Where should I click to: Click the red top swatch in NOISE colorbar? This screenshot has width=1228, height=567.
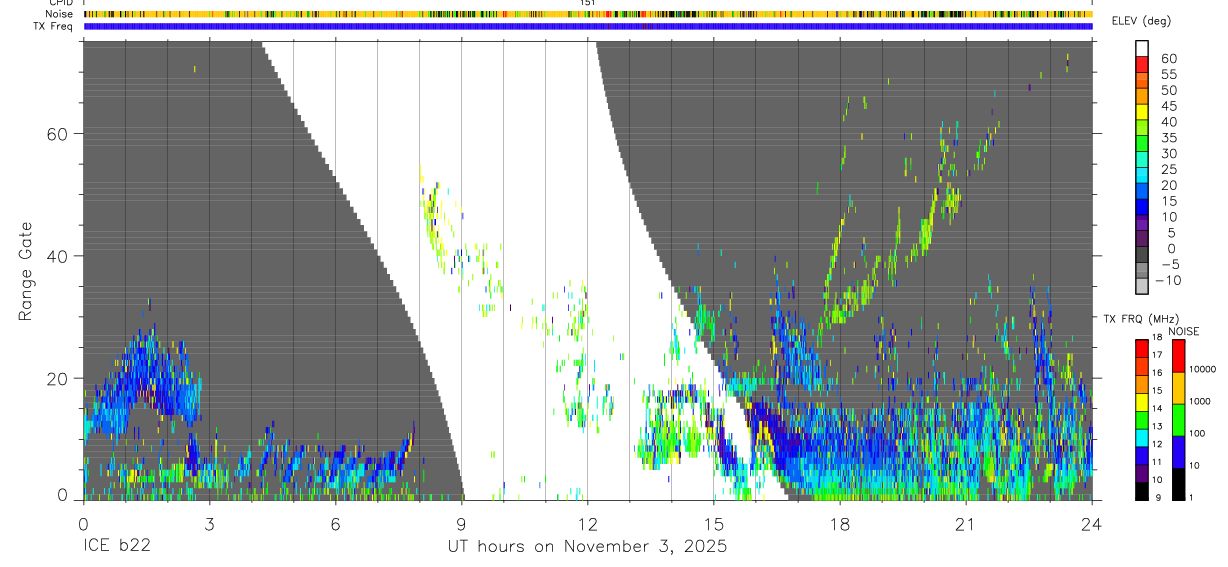point(1178,356)
